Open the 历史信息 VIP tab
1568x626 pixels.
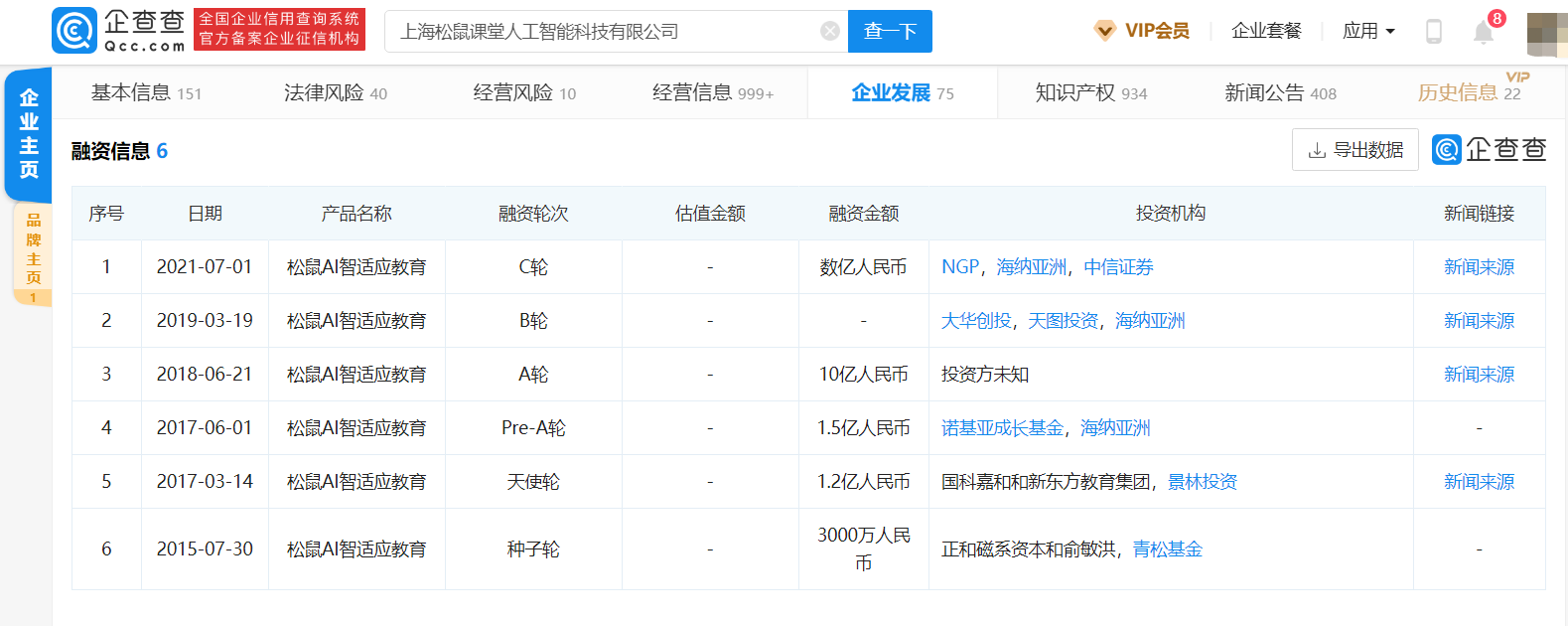[x=1469, y=92]
